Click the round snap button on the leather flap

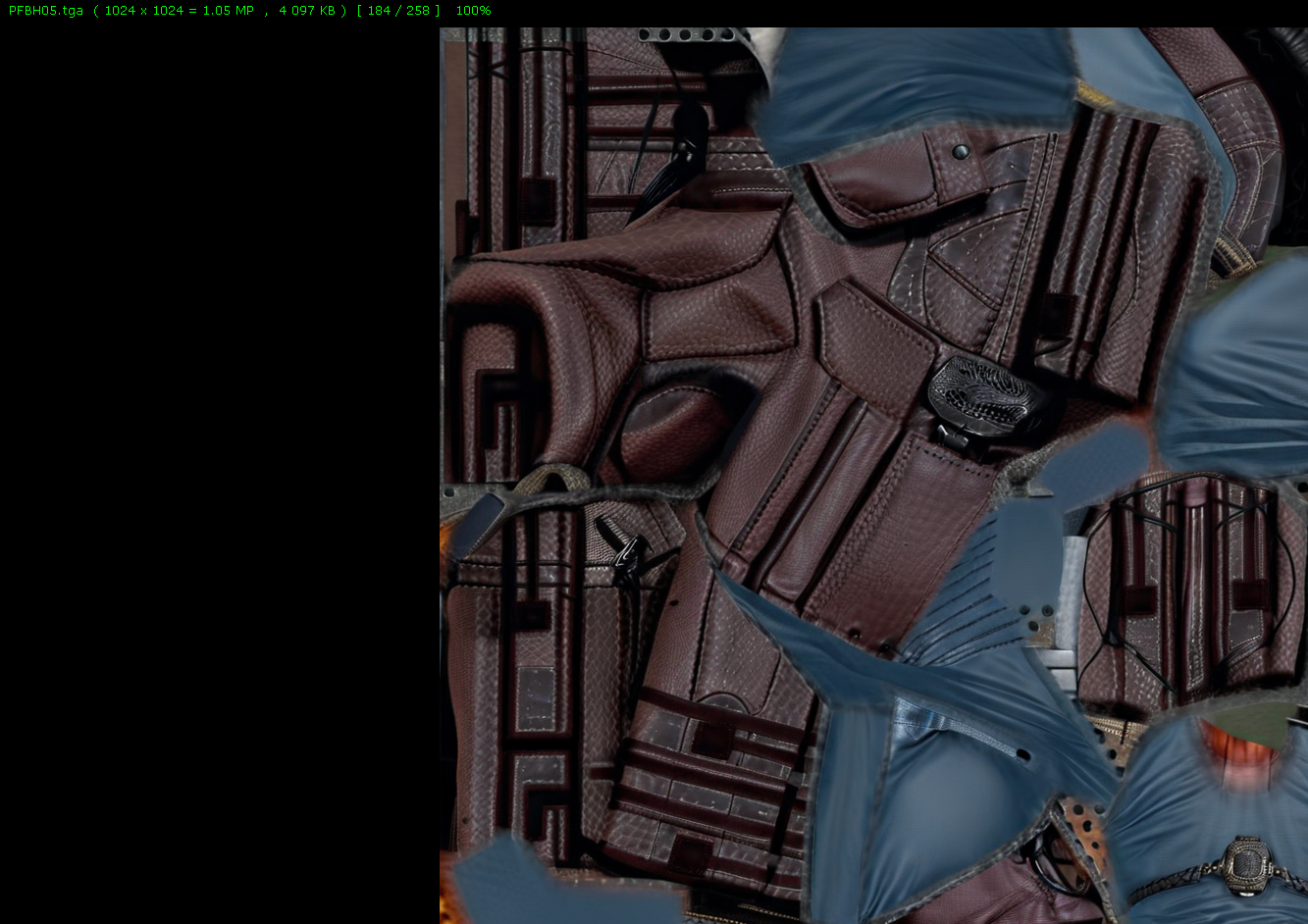pos(961,151)
